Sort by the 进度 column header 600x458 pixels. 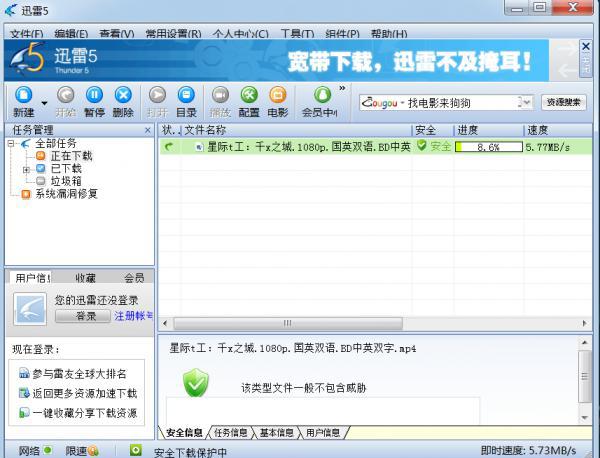(489, 130)
